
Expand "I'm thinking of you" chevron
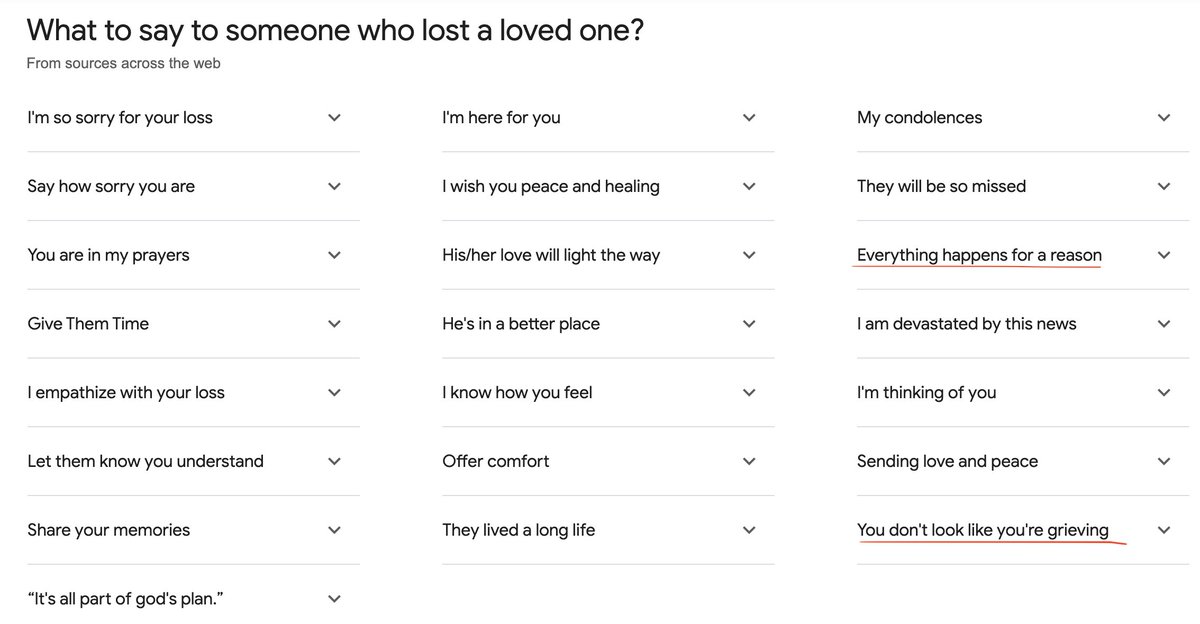coord(1164,393)
